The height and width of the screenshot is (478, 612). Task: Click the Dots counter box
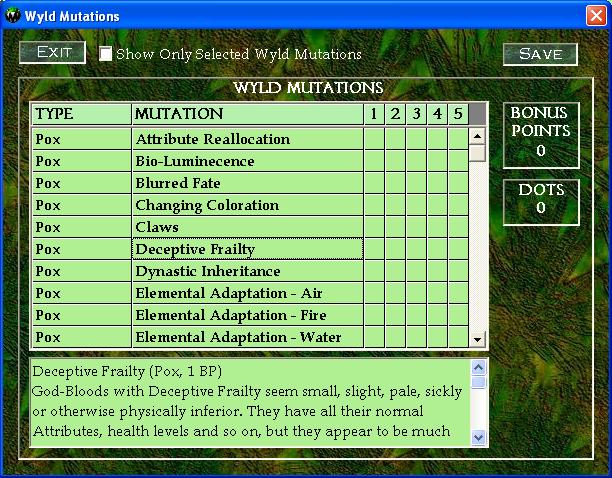[541, 202]
